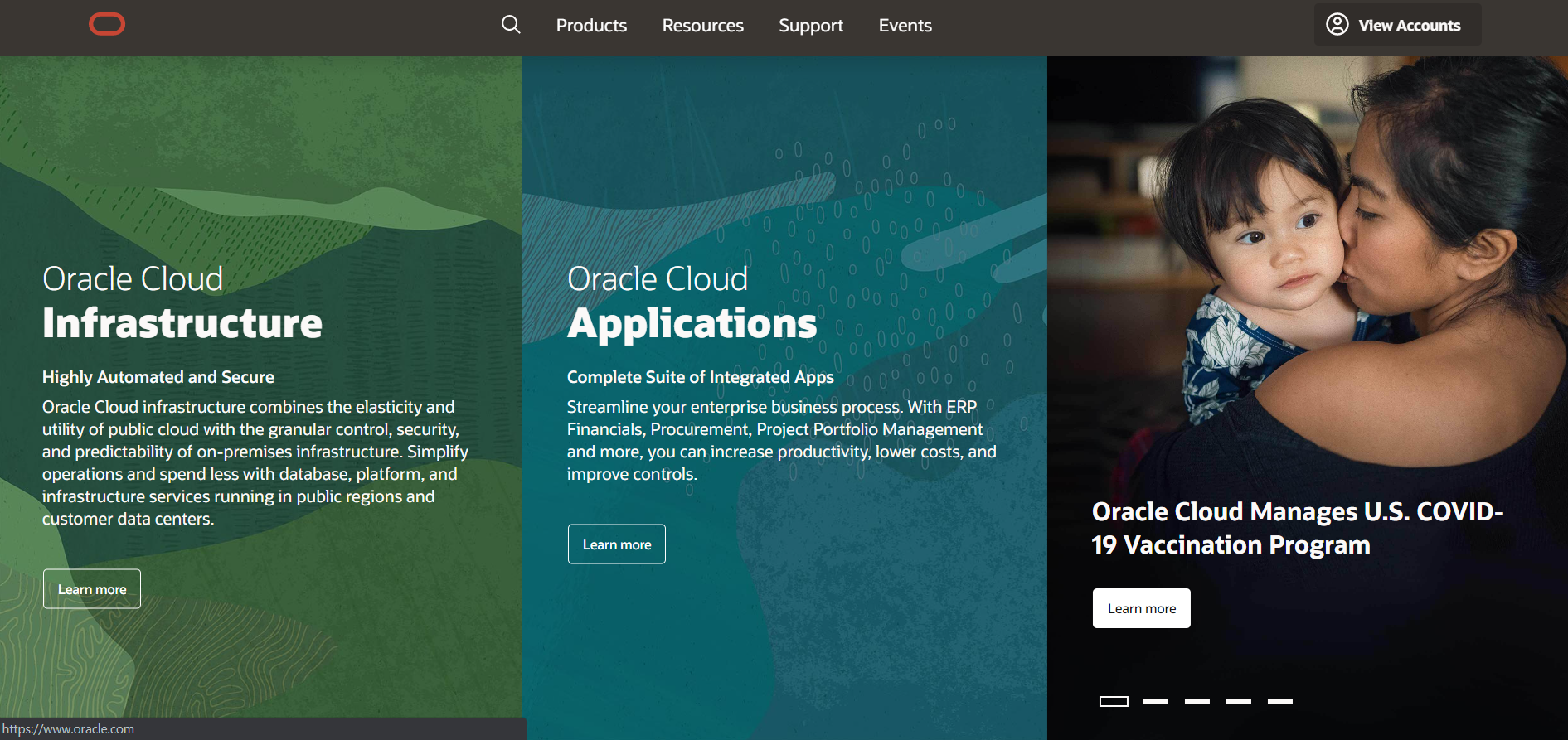Open the Support menu

(x=811, y=26)
